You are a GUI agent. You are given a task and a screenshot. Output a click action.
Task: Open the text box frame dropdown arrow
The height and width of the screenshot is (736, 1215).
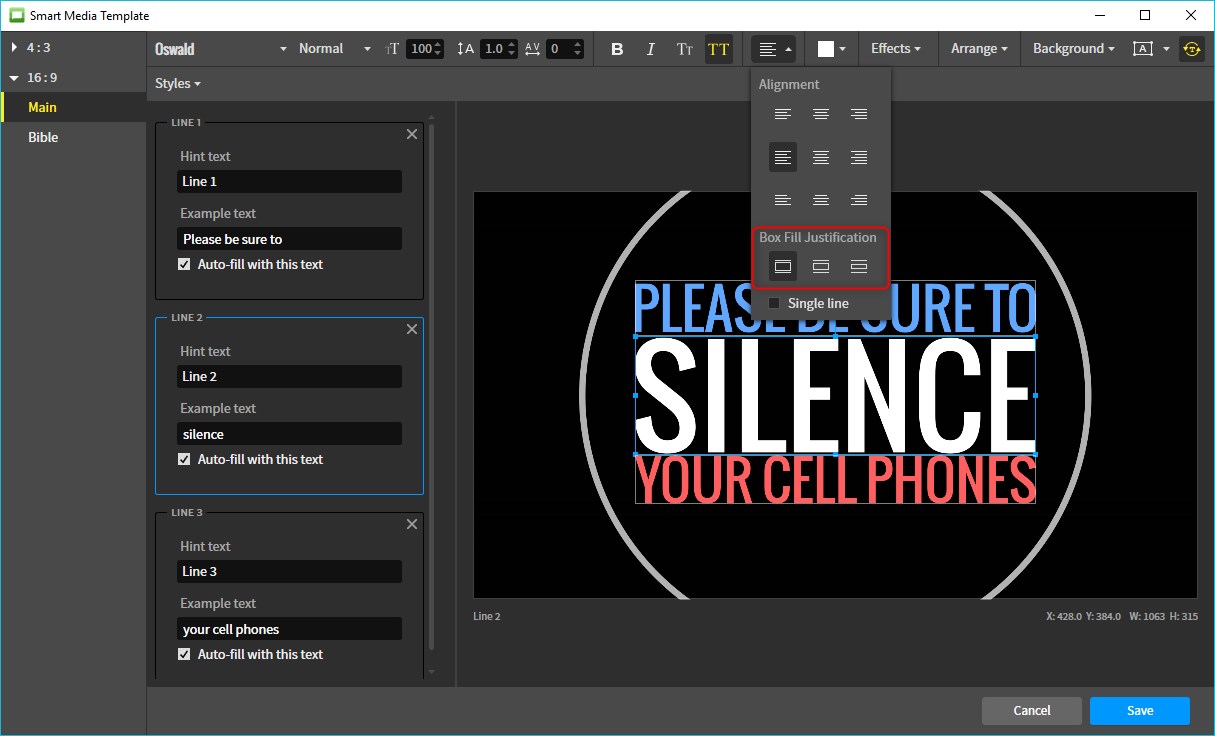click(1166, 49)
